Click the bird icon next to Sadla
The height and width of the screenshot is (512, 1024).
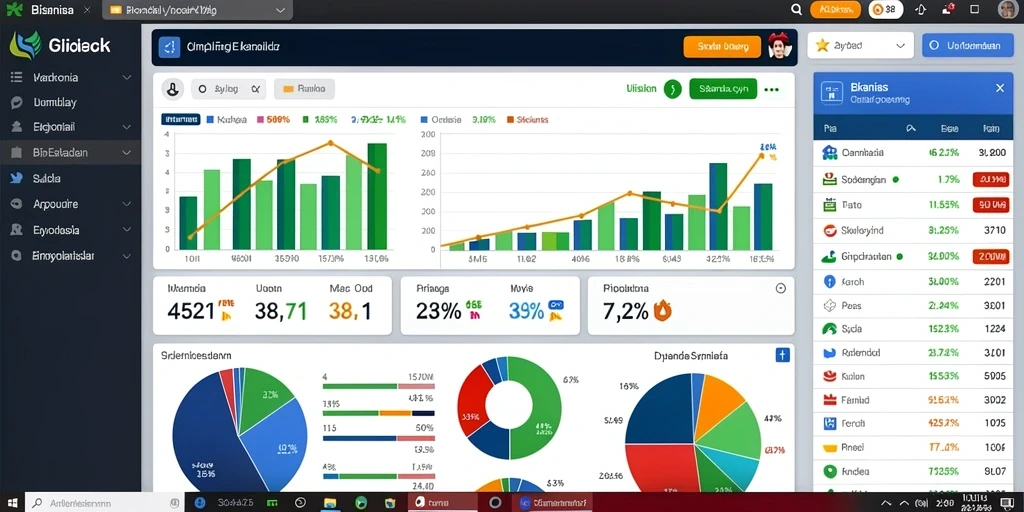(17, 178)
